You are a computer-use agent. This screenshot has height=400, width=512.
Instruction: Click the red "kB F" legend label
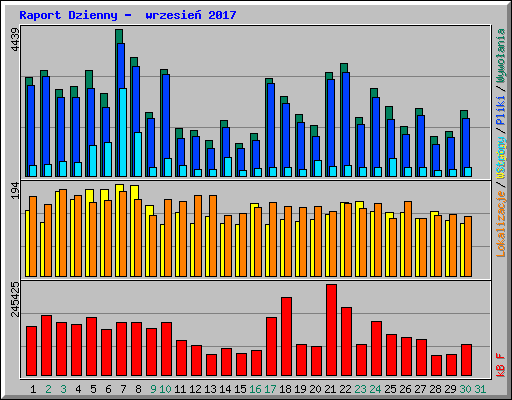501,365
